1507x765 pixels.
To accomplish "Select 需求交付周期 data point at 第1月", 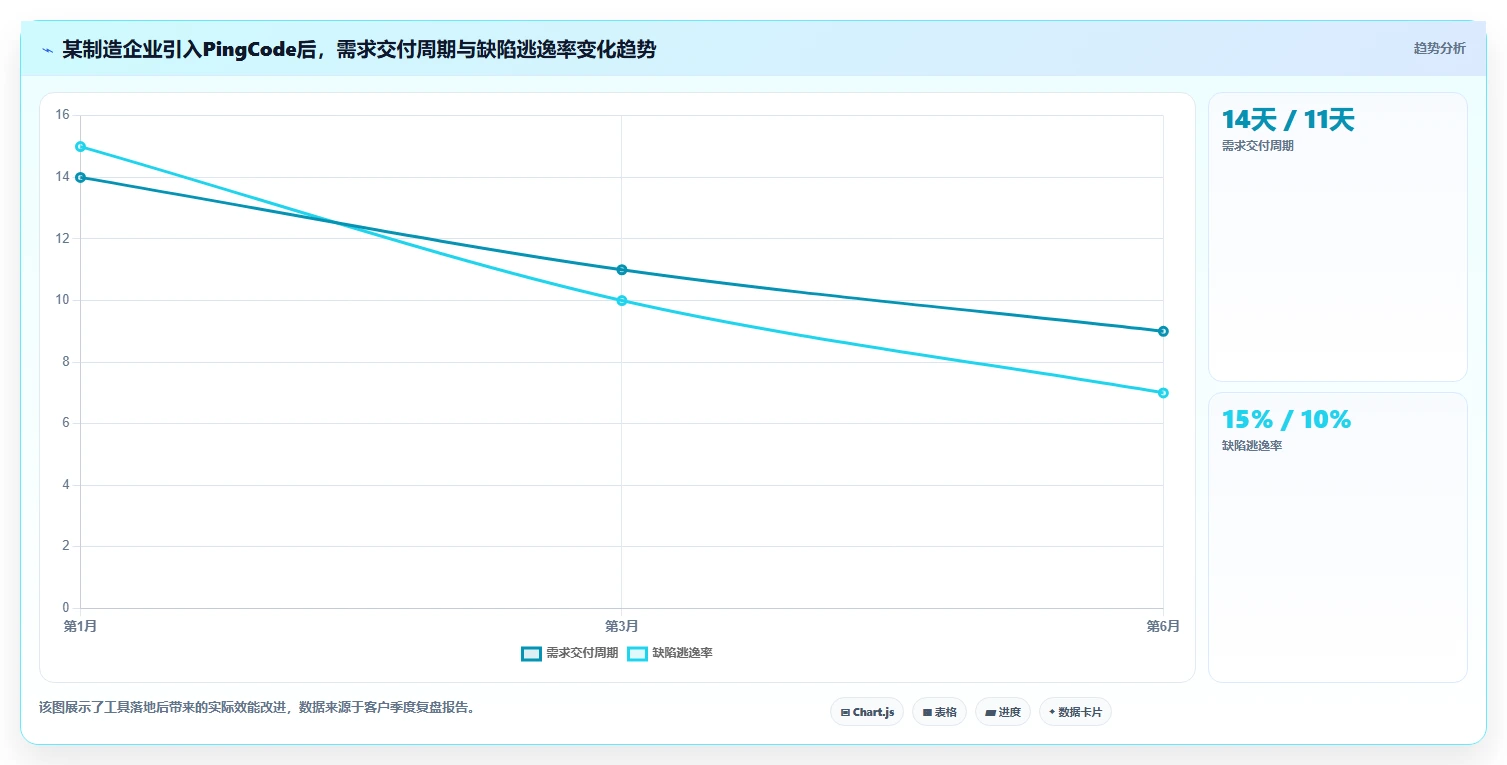I will click(x=80, y=177).
